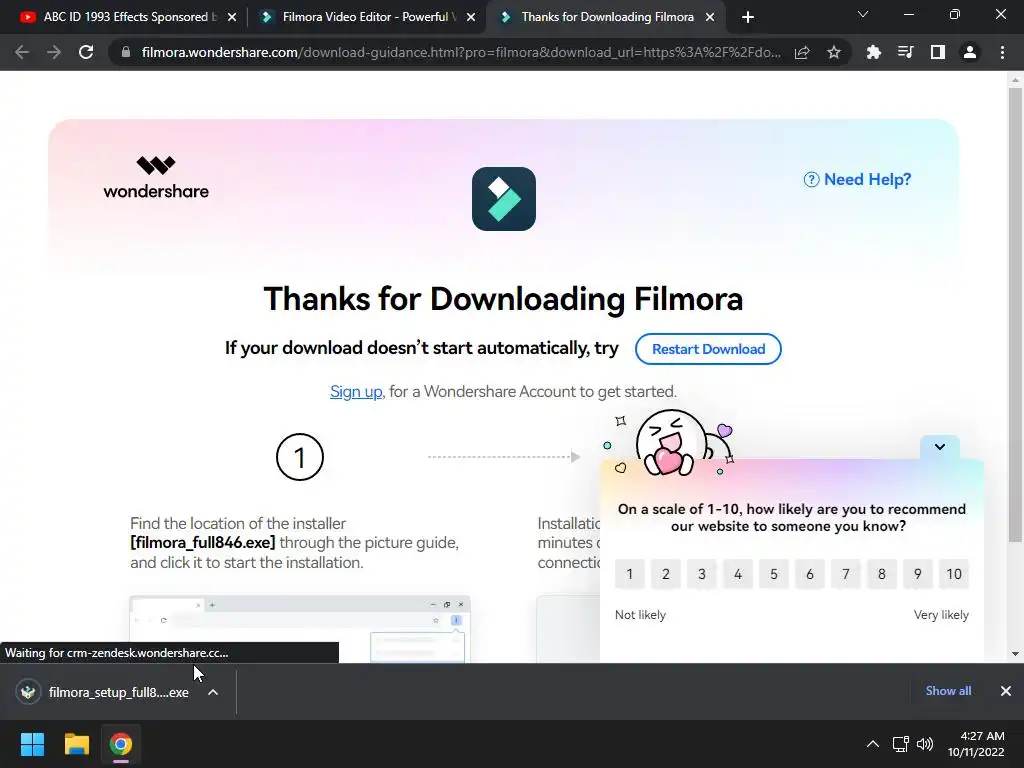
Task: Rate 2 on the recommendation survey
Action: coord(665,574)
